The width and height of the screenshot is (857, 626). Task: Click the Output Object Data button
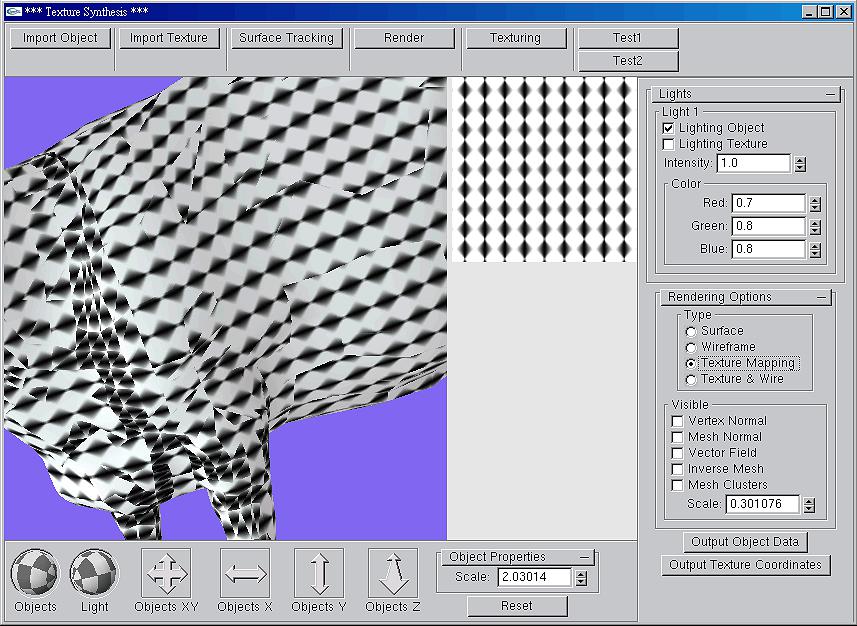coord(746,542)
